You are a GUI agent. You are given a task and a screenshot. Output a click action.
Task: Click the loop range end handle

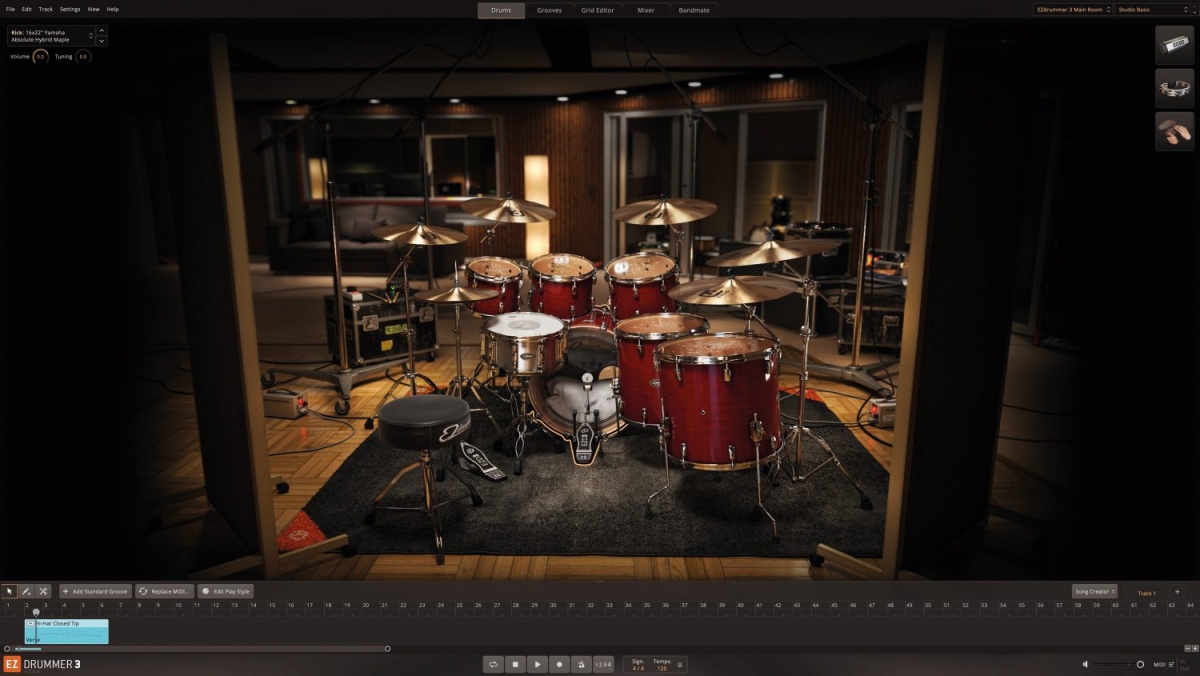point(388,649)
